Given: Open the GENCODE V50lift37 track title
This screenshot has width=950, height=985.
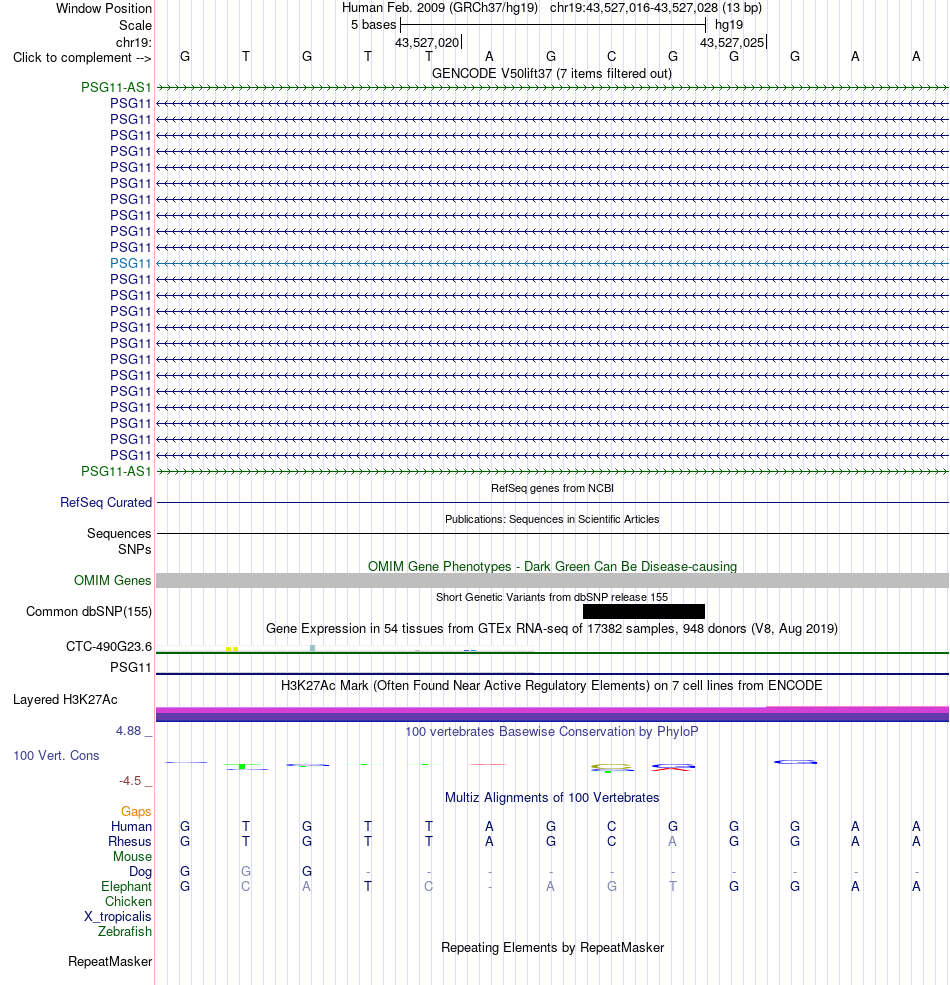Looking at the screenshot, I should 552,73.
